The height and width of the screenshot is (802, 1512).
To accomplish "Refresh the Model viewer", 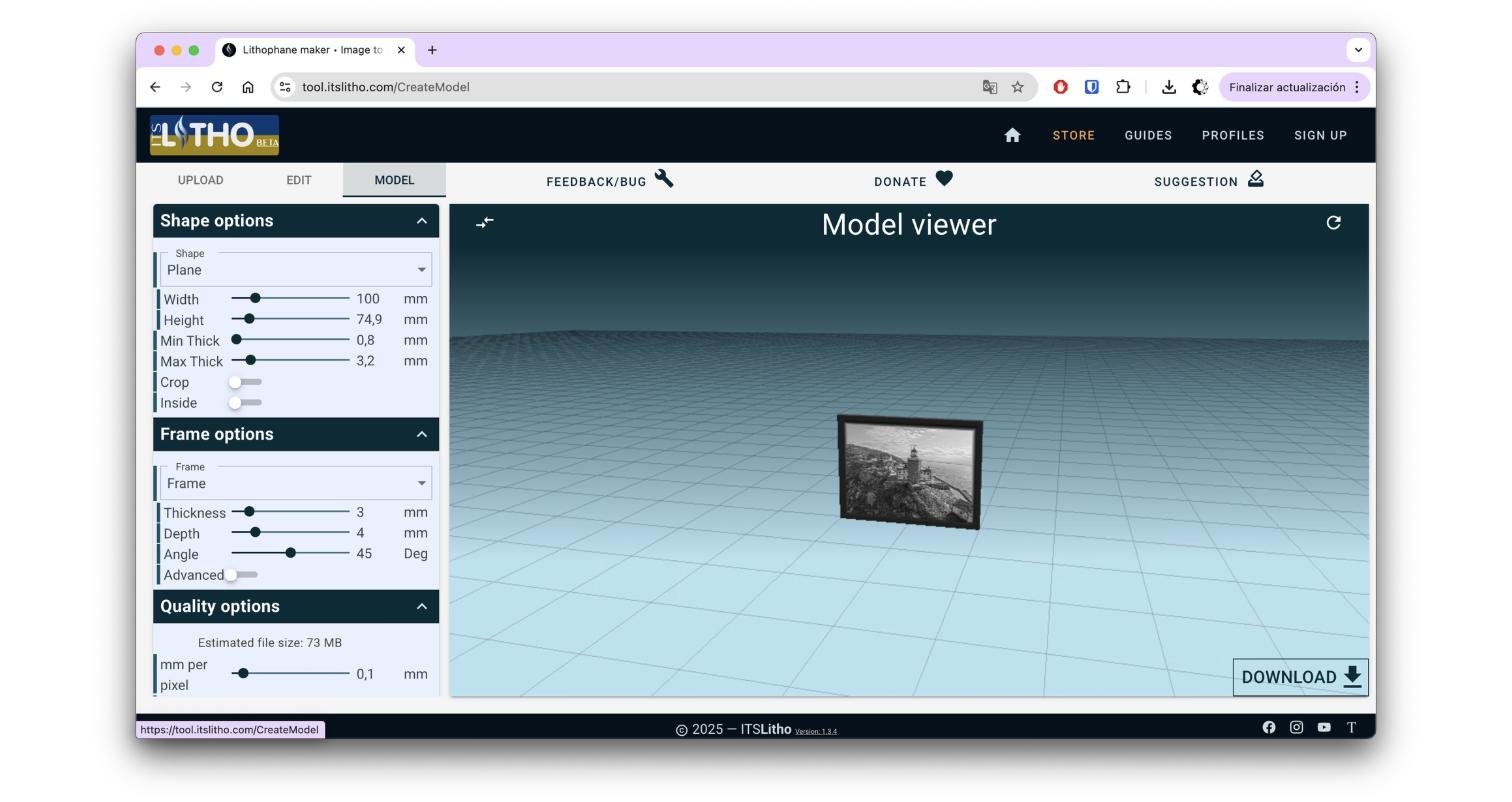I will pos(1333,223).
